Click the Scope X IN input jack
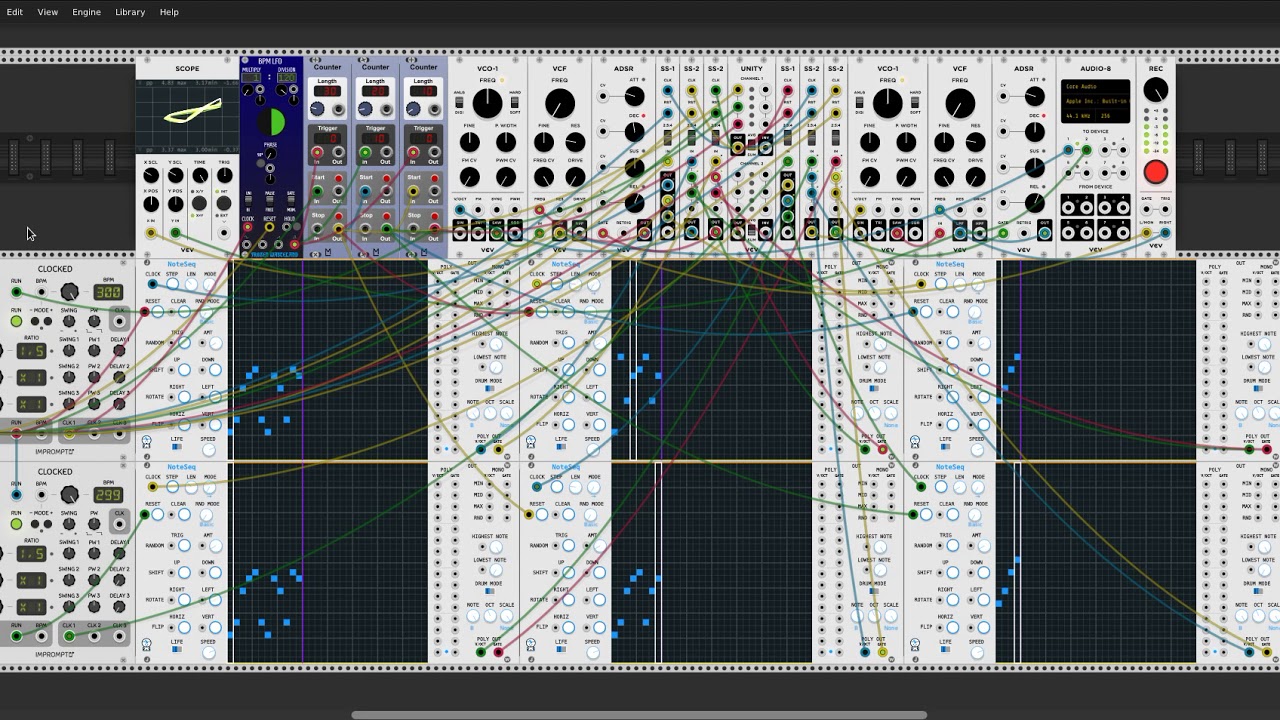This screenshot has height=720, width=1280. point(151,233)
